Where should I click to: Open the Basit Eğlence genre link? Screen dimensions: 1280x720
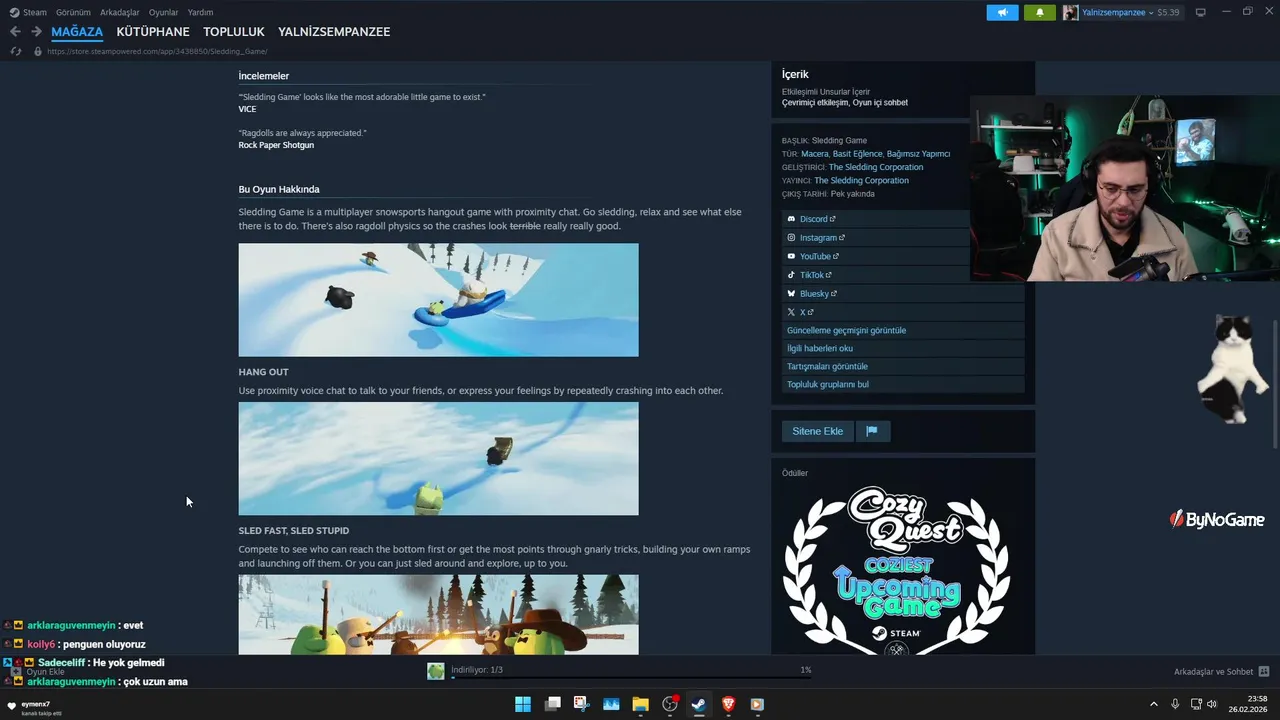point(857,154)
